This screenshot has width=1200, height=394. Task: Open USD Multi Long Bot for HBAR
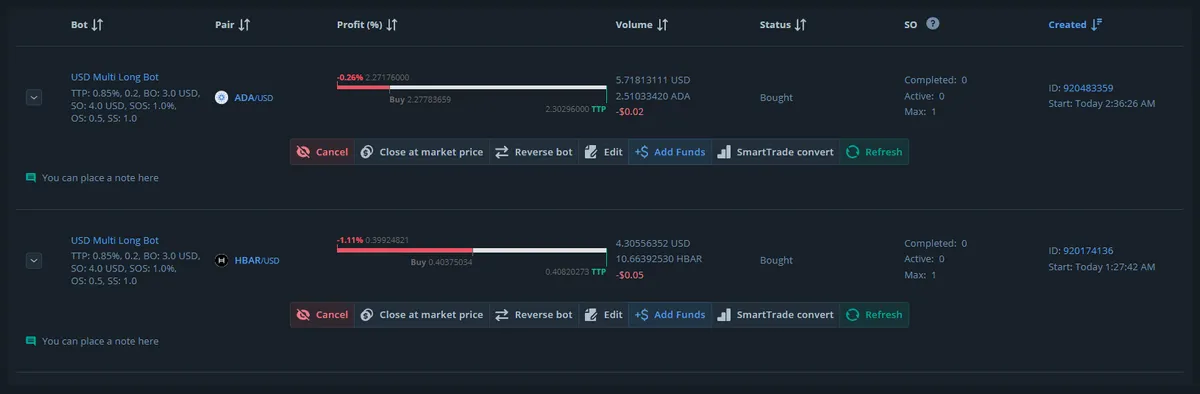coord(115,241)
